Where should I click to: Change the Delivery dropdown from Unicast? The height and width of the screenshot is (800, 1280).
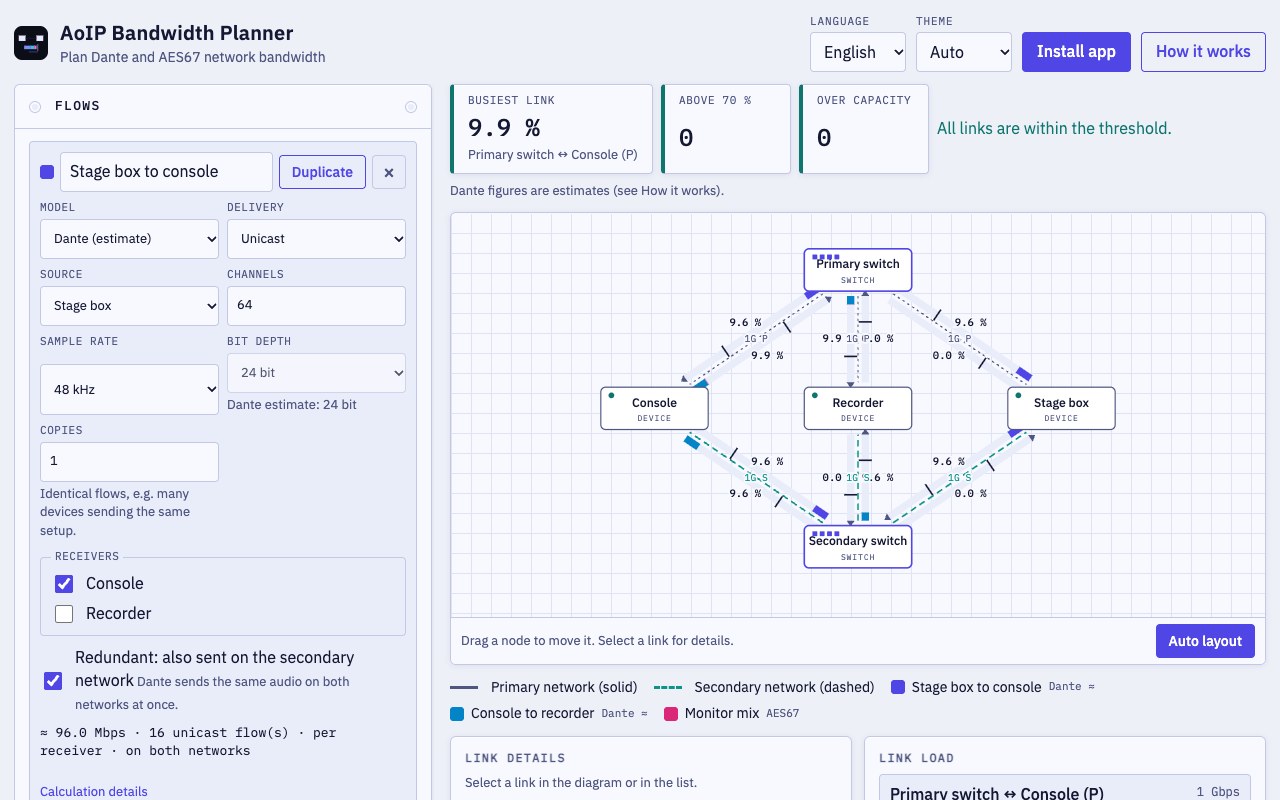[316, 239]
